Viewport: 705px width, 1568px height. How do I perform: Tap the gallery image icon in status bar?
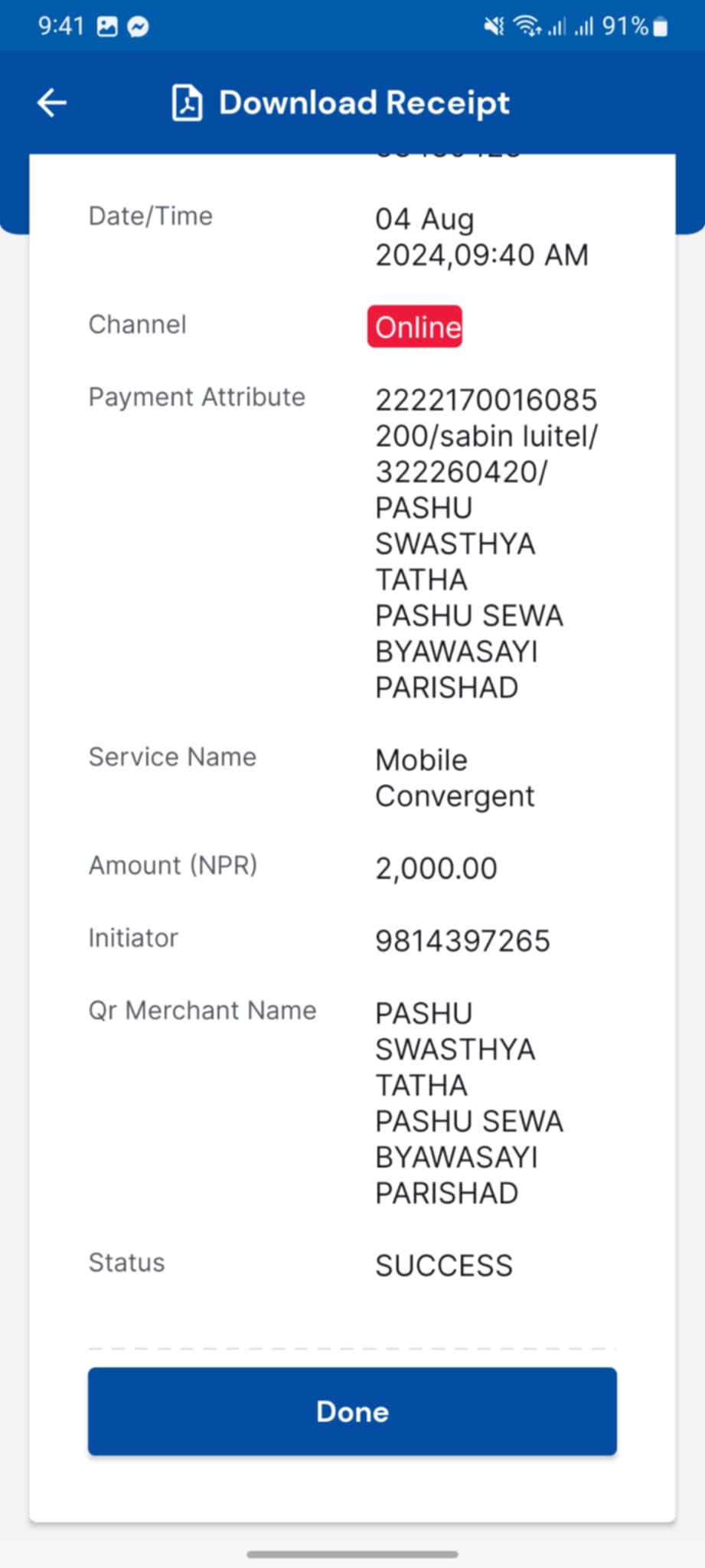107,28
